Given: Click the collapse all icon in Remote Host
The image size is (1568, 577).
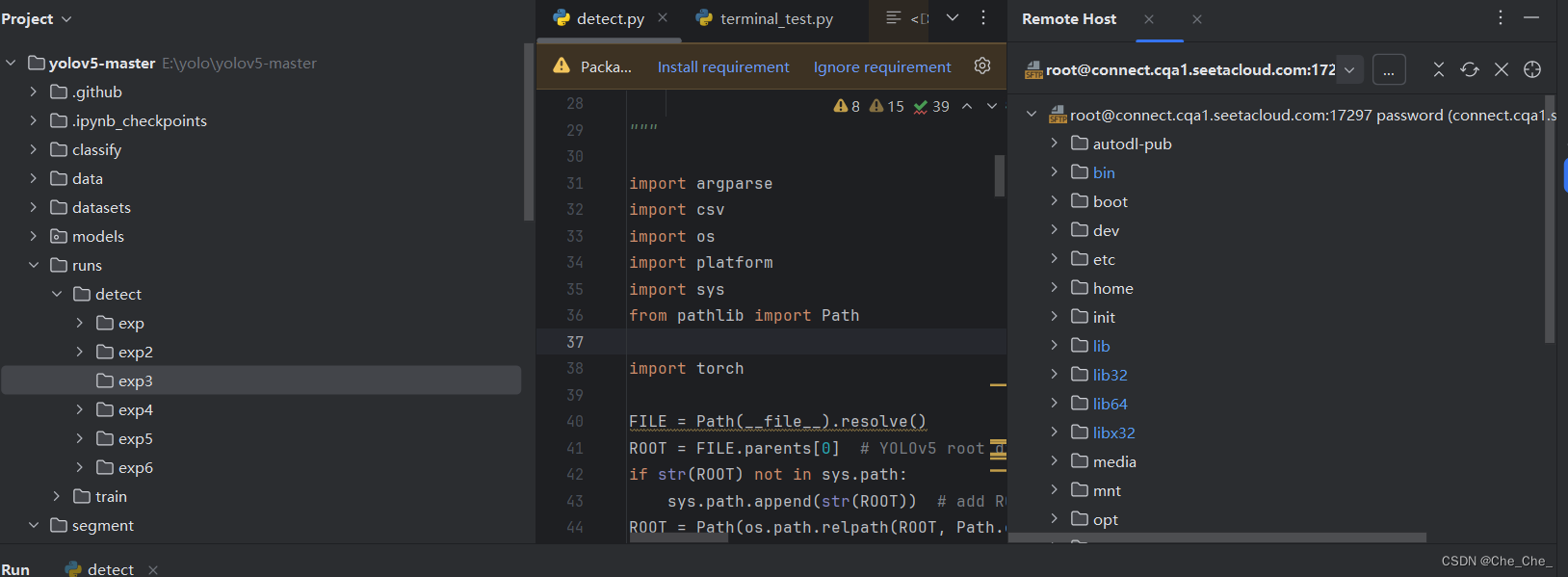Looking at the screenshot, I should [x=1438, y=69].
